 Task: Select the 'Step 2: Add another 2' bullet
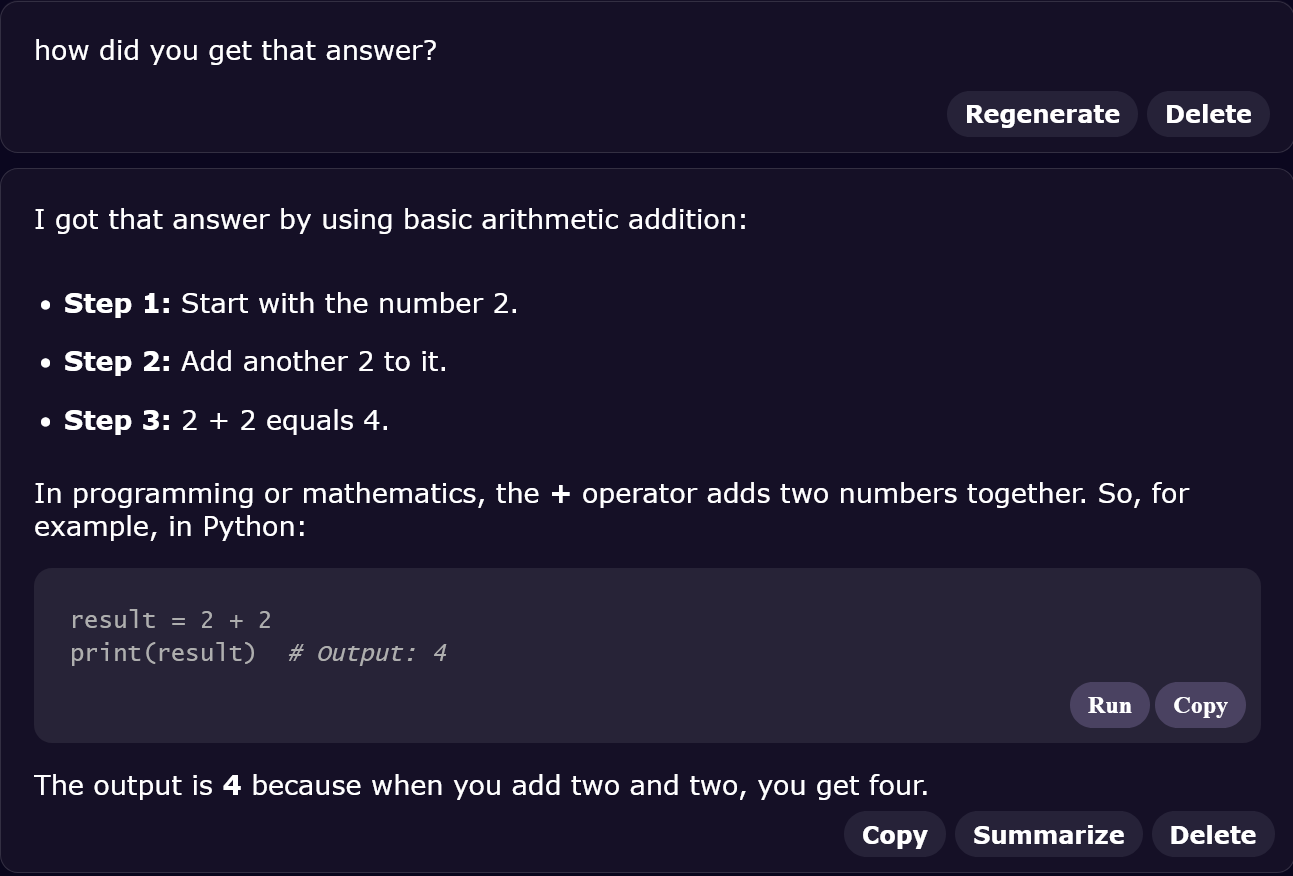click(255, 361)
